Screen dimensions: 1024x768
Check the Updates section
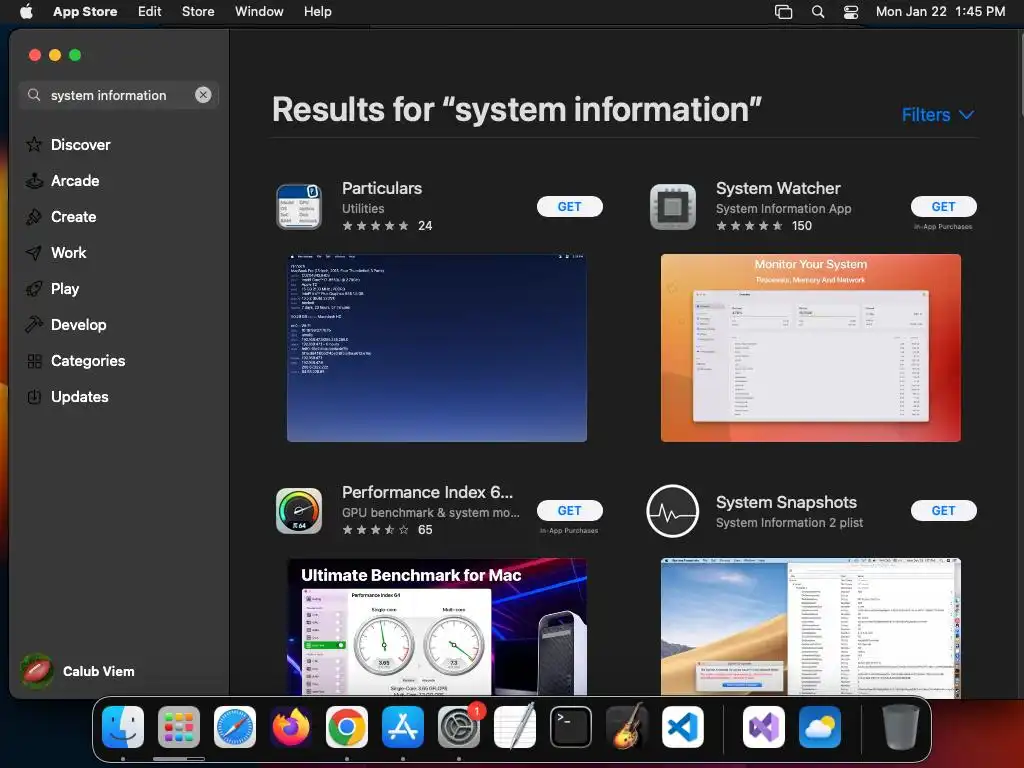(x=67, y=396)
